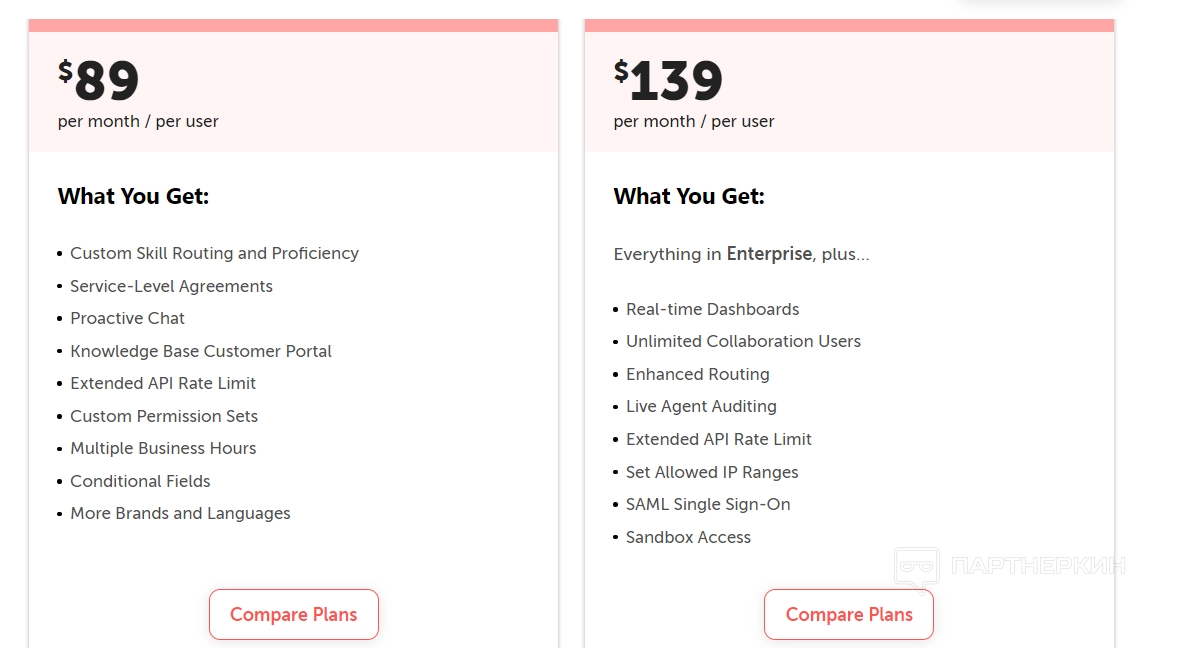Click the $89 price heading
The height and width of the screenshot is (648, 1177).
[99, 81]
